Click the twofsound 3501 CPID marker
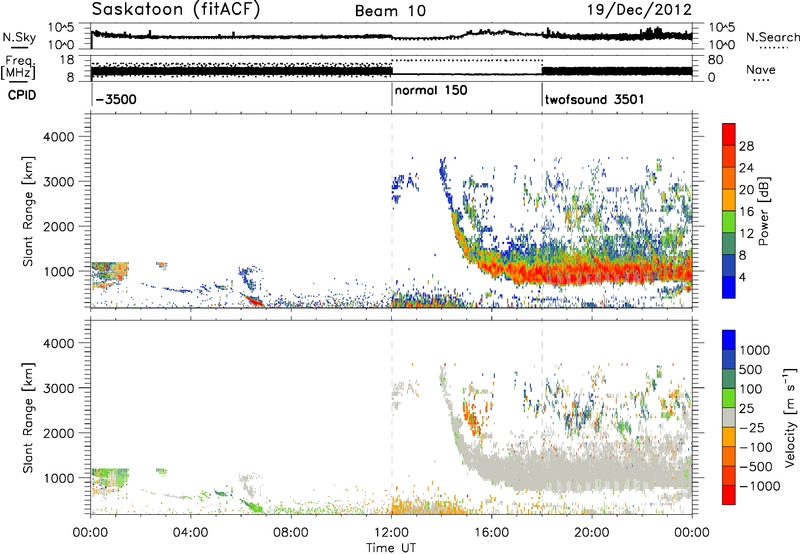This screenshot has width=800, height=554. tap(594, 99)
